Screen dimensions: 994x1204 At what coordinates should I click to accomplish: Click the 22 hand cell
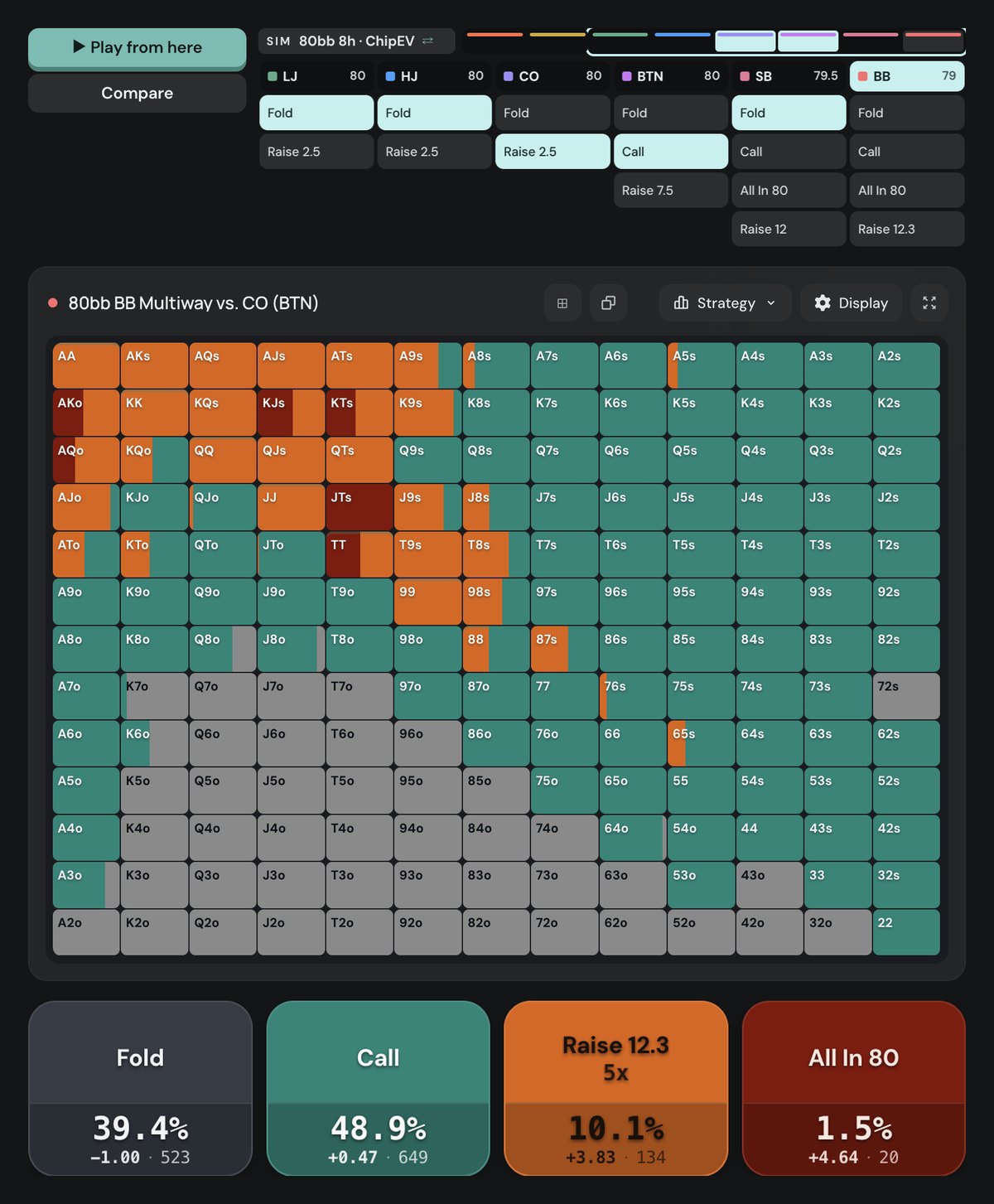coord(906,932)
